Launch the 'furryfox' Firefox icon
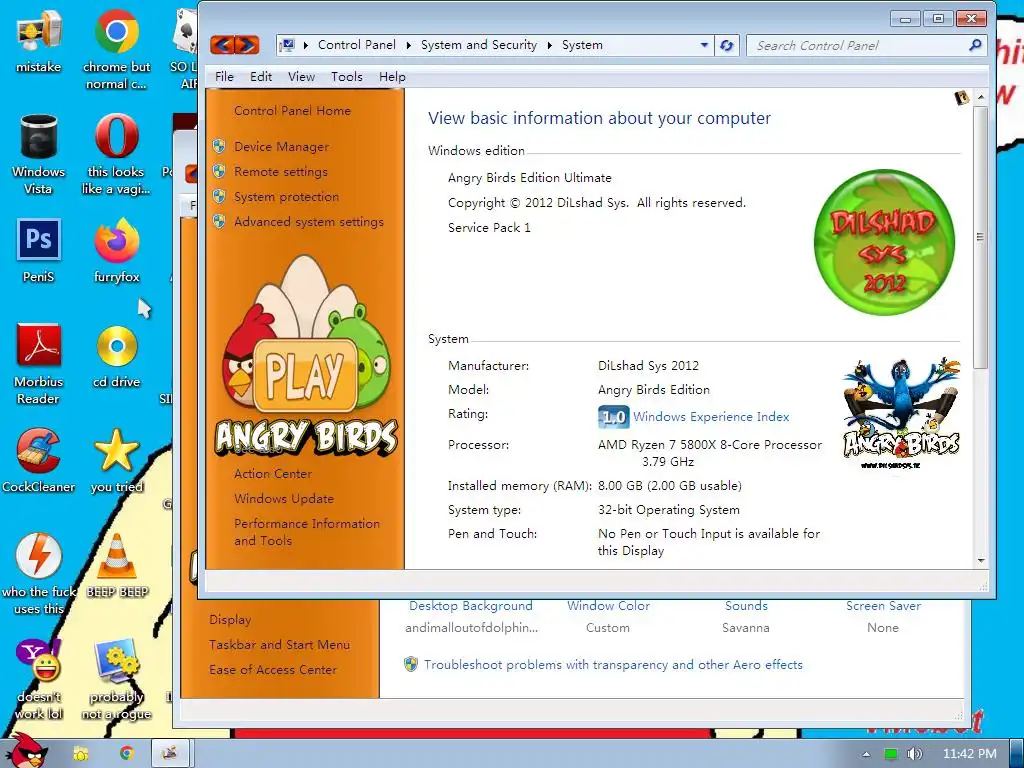Screen dimensions: 1024x768 coord(116,250)
